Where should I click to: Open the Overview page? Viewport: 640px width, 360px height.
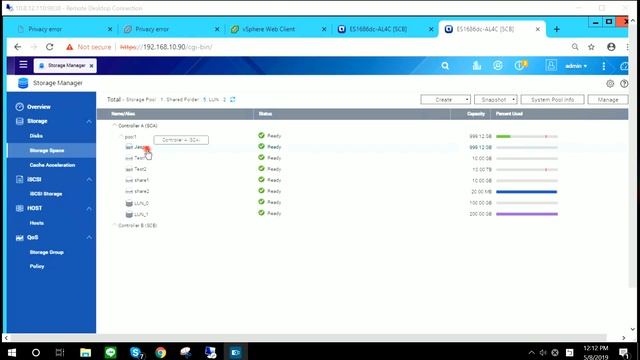(x=39, y=107)
